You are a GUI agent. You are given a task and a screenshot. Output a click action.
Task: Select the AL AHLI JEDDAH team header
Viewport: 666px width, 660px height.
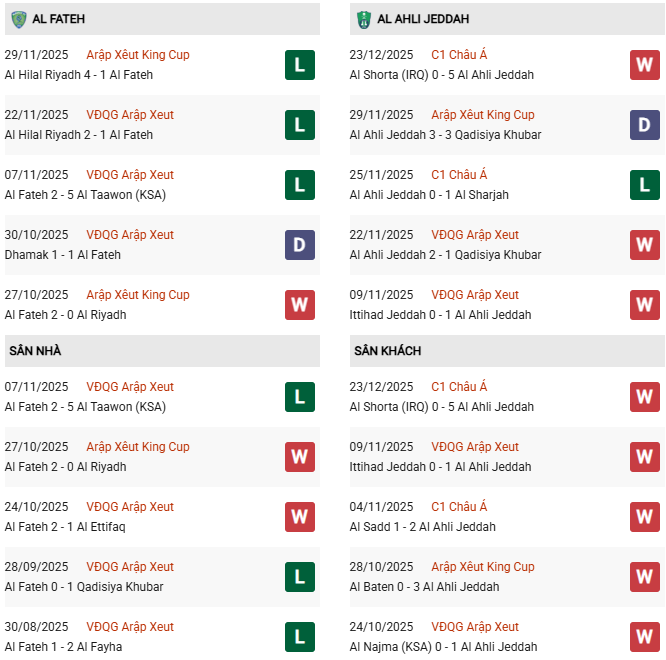(423, 19)
